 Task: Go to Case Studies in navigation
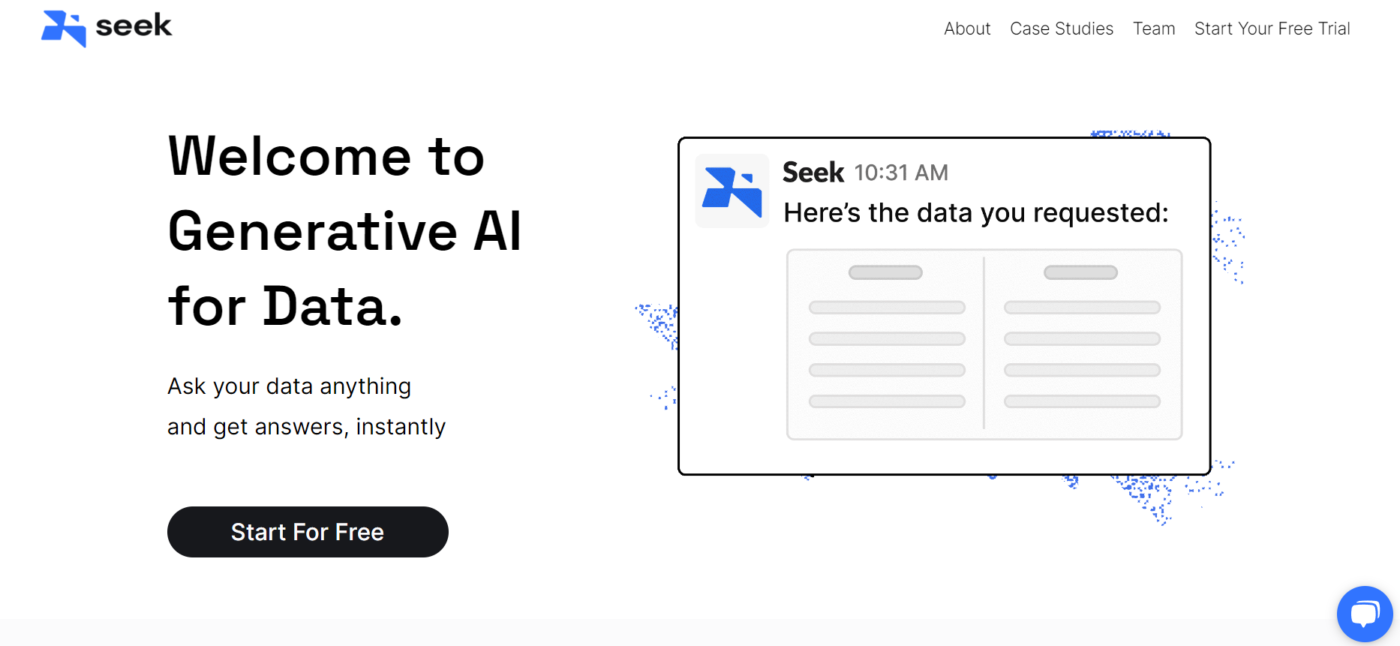click(x=1061, y=29)
